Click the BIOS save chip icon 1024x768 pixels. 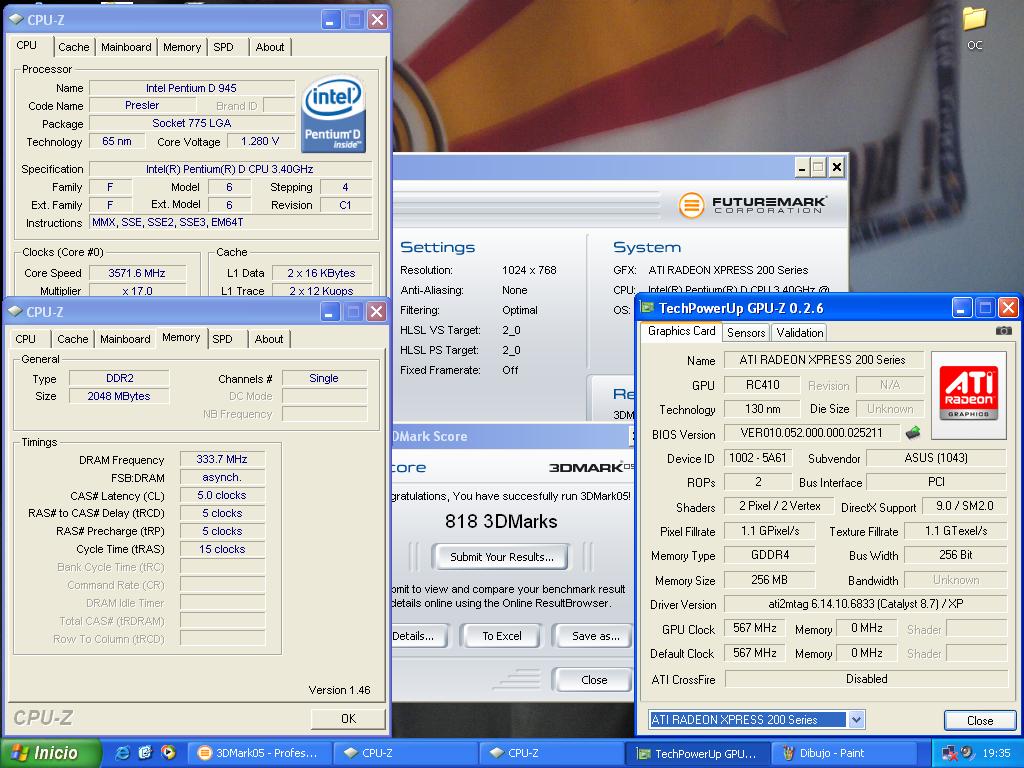pyautogui.click(x=913, y=433)
